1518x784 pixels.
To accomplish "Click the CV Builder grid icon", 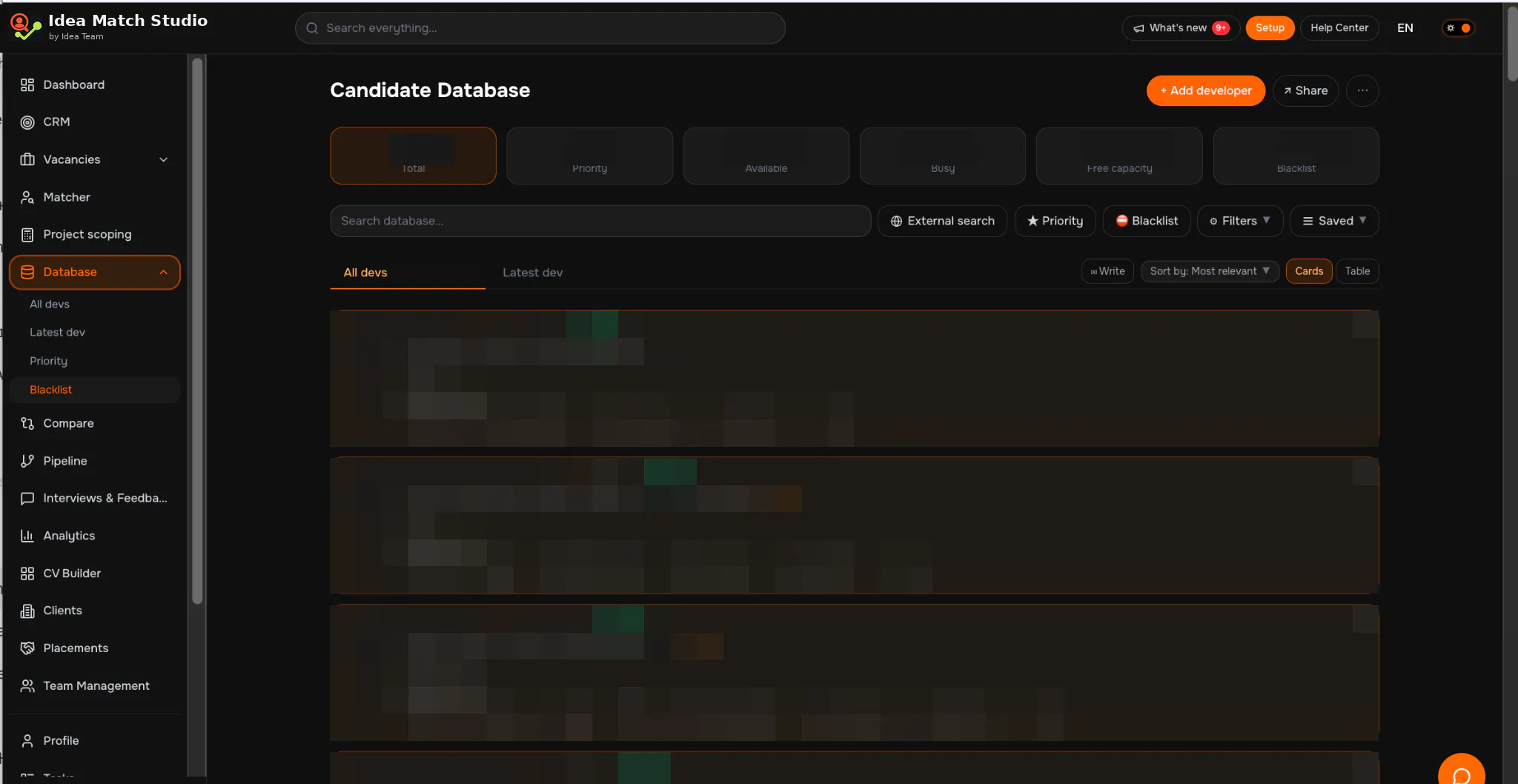I will (27, 574).
